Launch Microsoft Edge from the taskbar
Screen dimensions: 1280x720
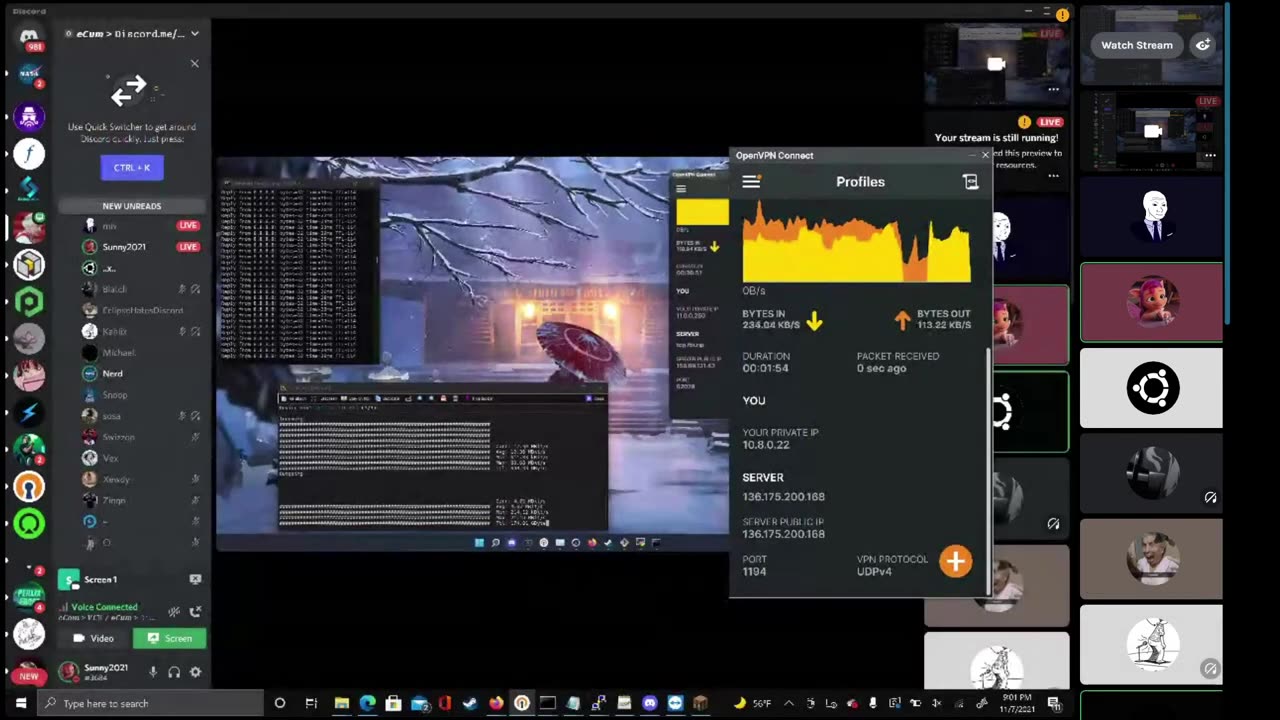pyautogui.click(x=367, y=703)
